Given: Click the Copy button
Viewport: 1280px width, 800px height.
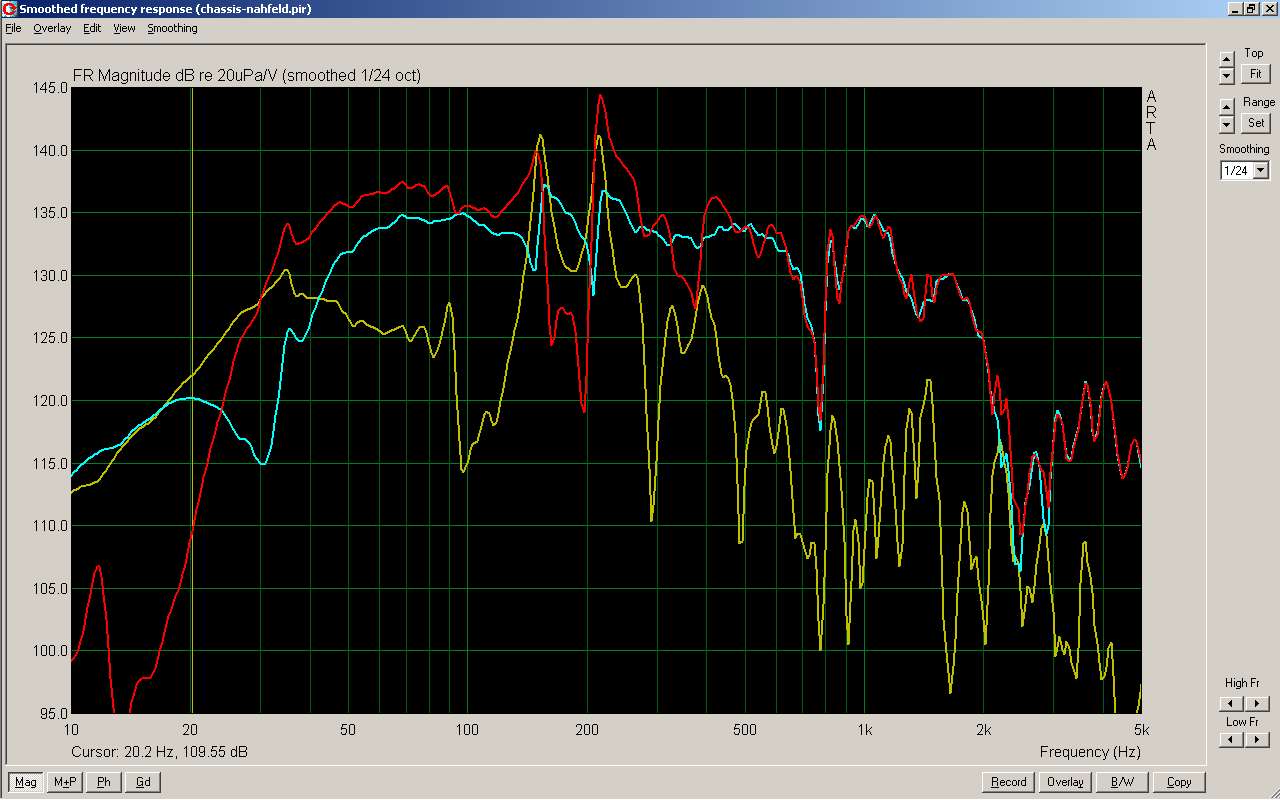Looking at the screenshot, I should coord(1178,782).
